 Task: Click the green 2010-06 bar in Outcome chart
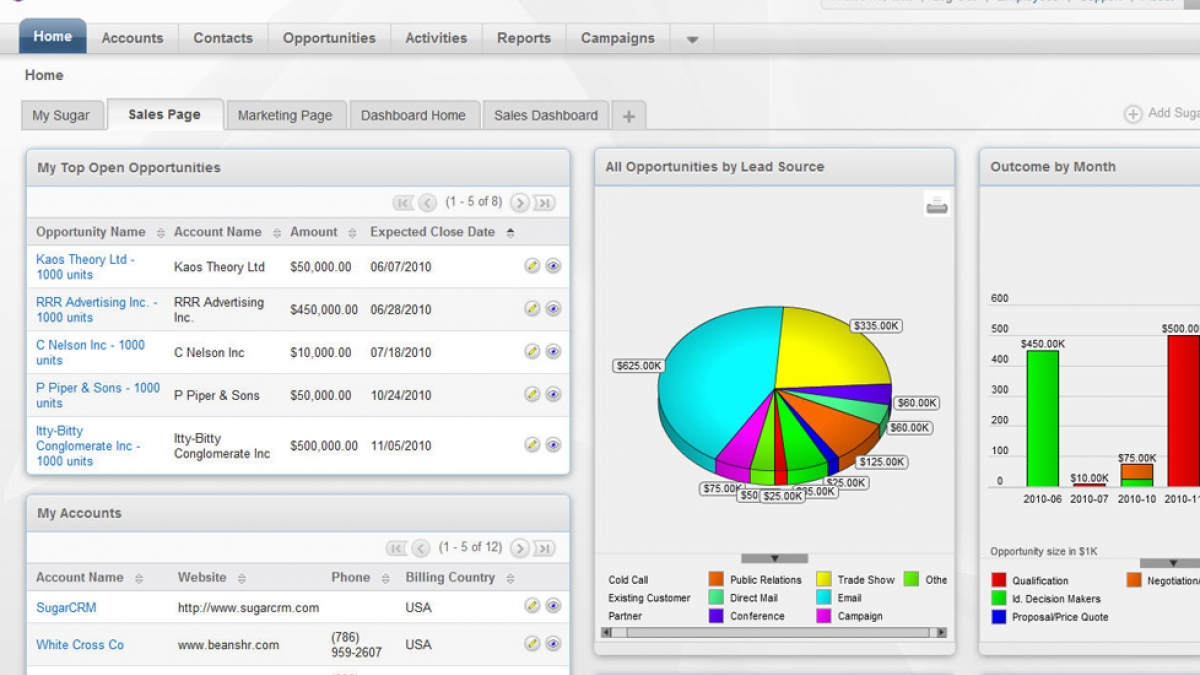click(x=1042, y=418)
